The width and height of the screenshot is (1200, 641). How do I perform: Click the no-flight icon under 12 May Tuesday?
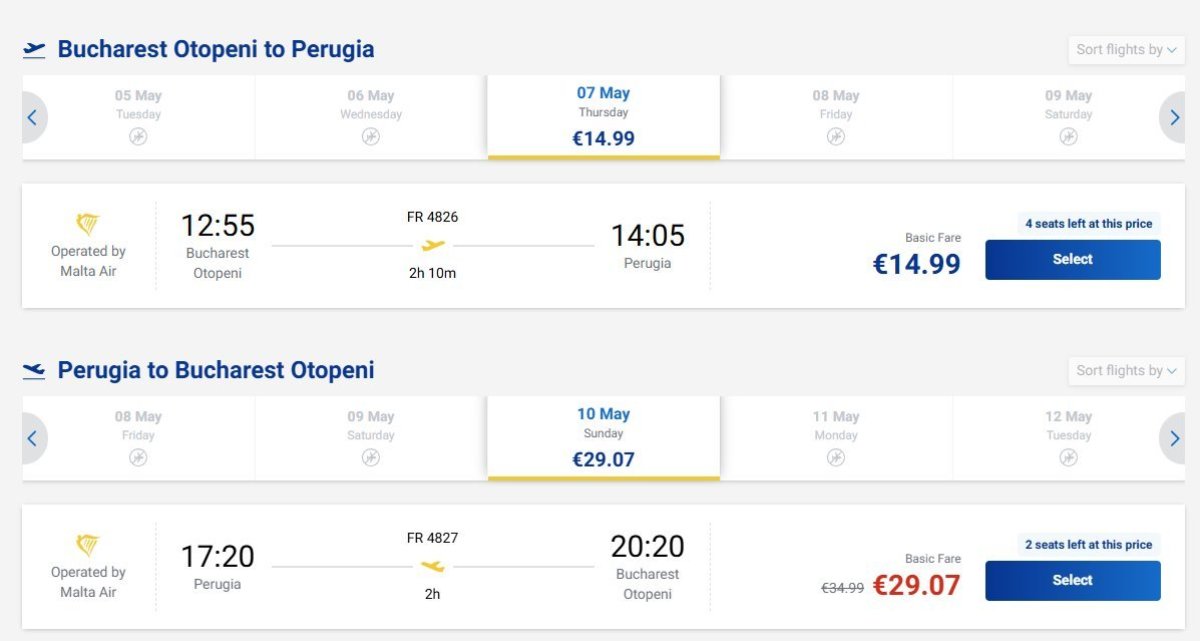tap(1068, 458)
